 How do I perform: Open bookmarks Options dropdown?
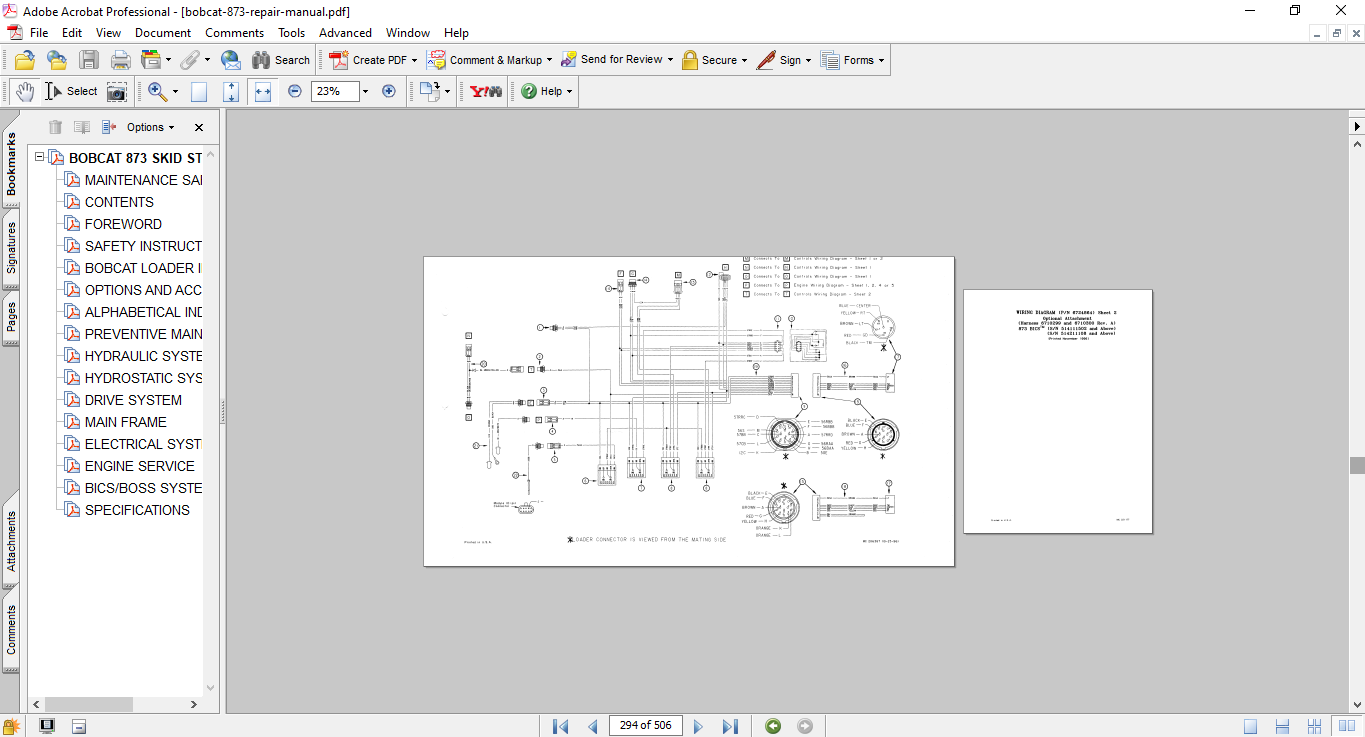[150, 127]
